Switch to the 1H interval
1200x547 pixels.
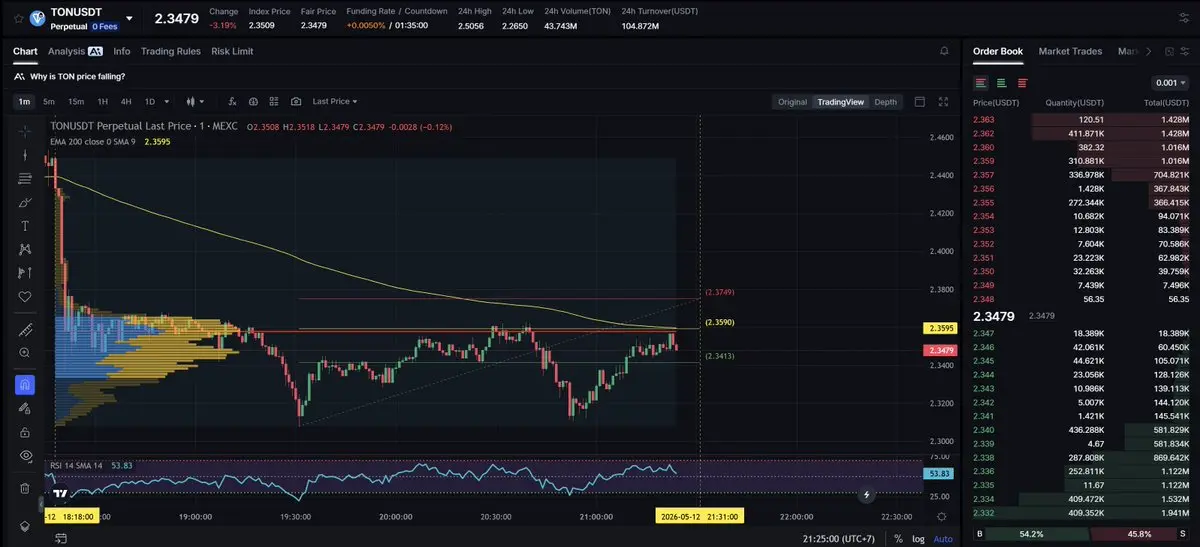point(102,101)
